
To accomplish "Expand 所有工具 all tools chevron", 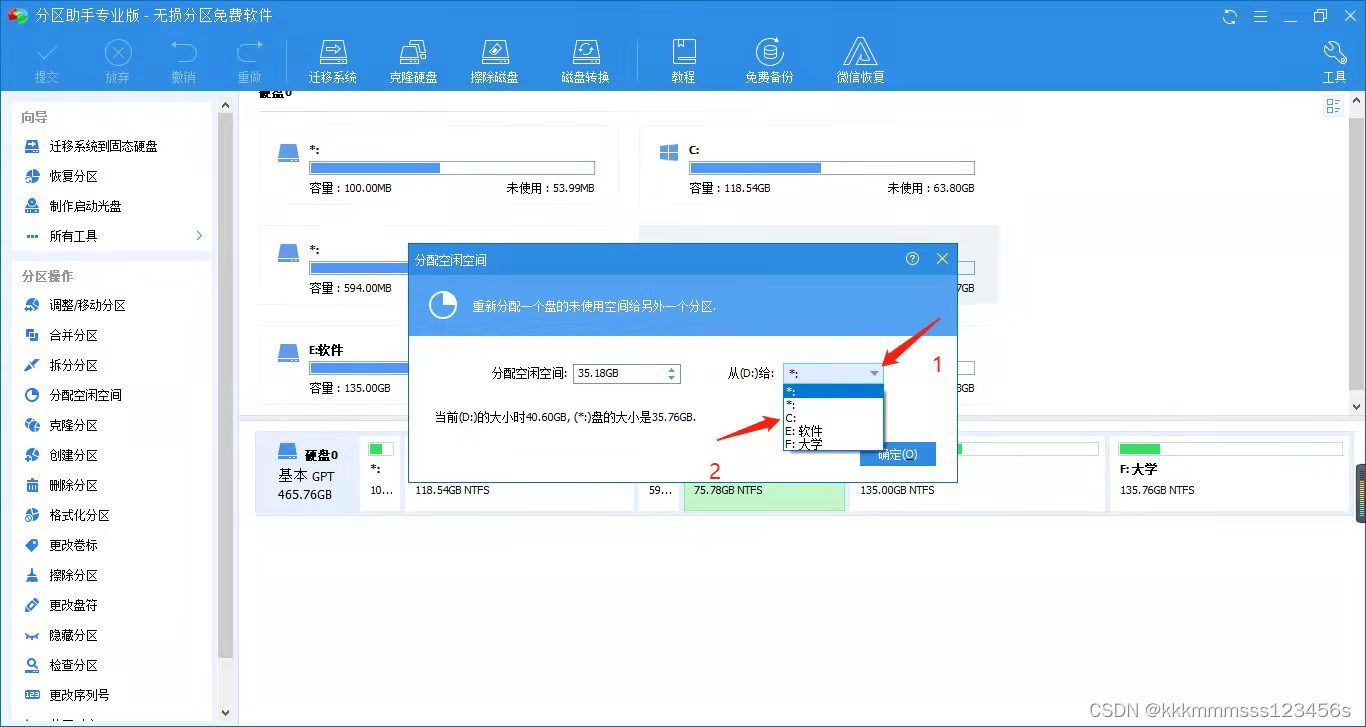I will pos(199,236).
